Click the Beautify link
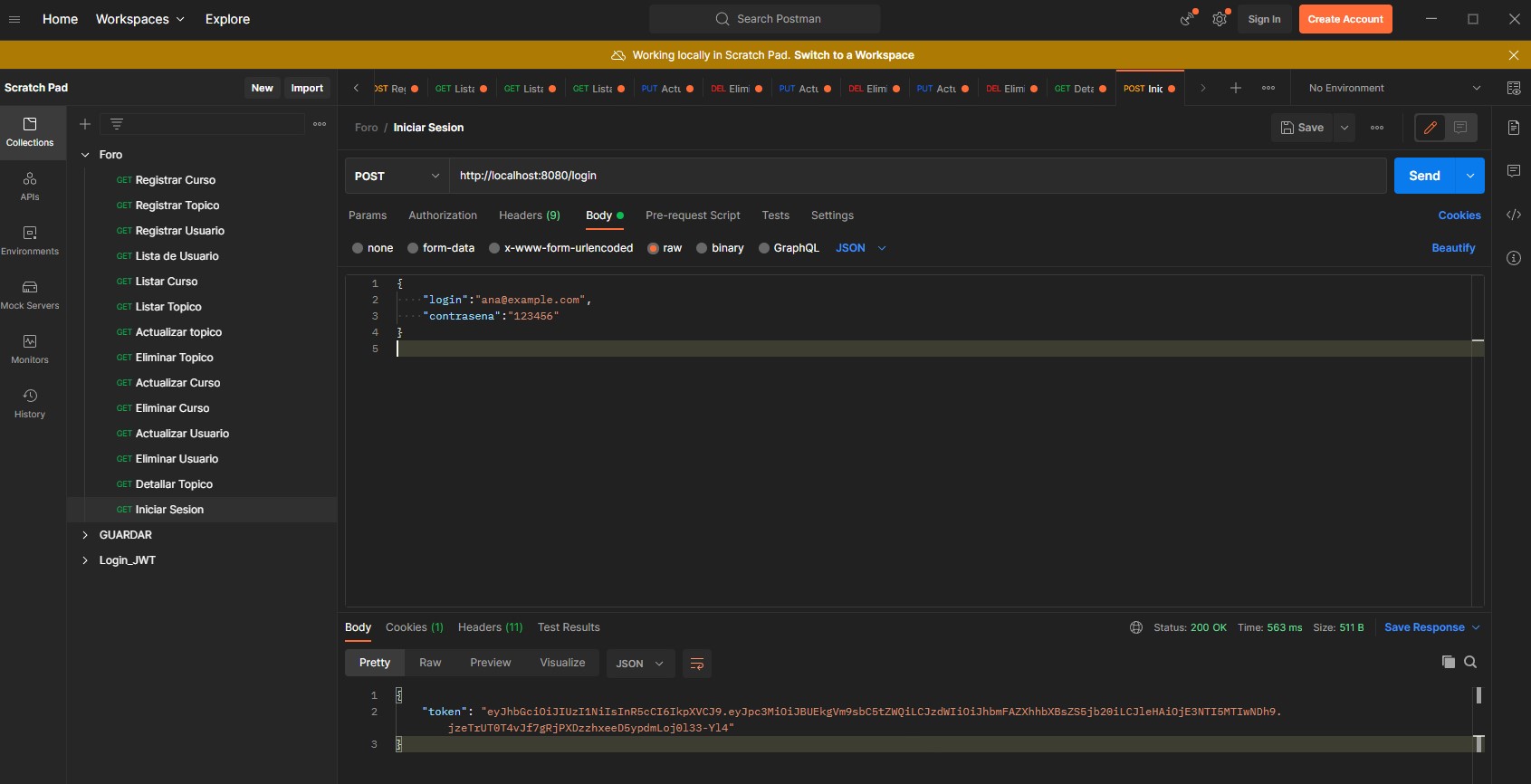Screen dimensions: 1531x784 tap(1453, 248)
